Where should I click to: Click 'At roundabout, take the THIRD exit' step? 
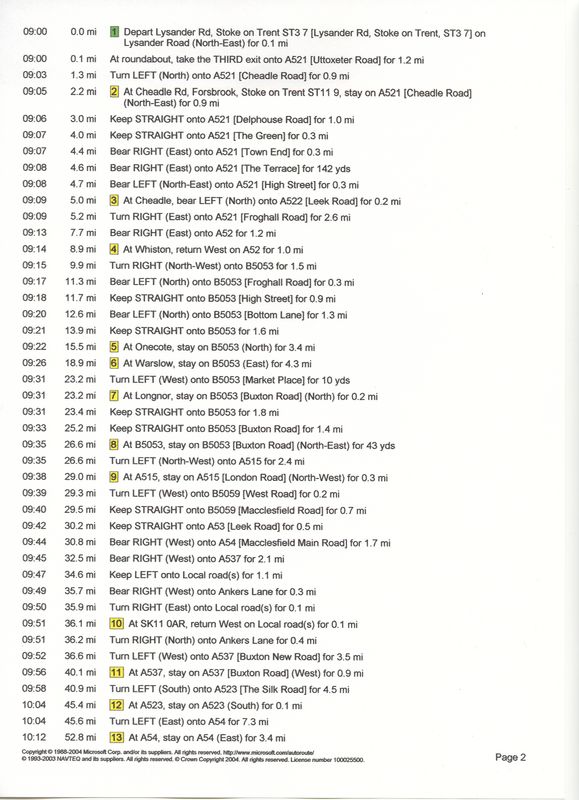pyautogui.click(x=267, y=60)
